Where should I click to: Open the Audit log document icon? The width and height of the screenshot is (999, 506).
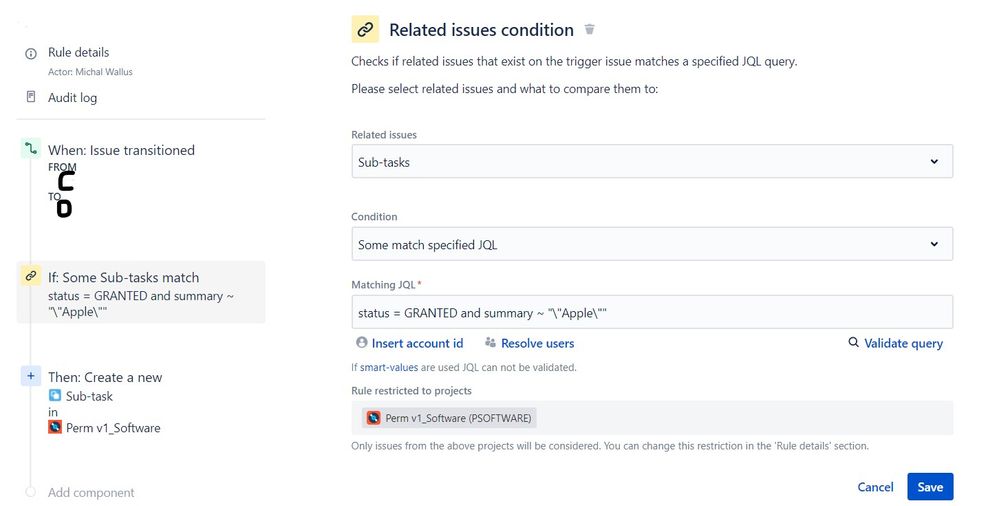tap(31, 97)
